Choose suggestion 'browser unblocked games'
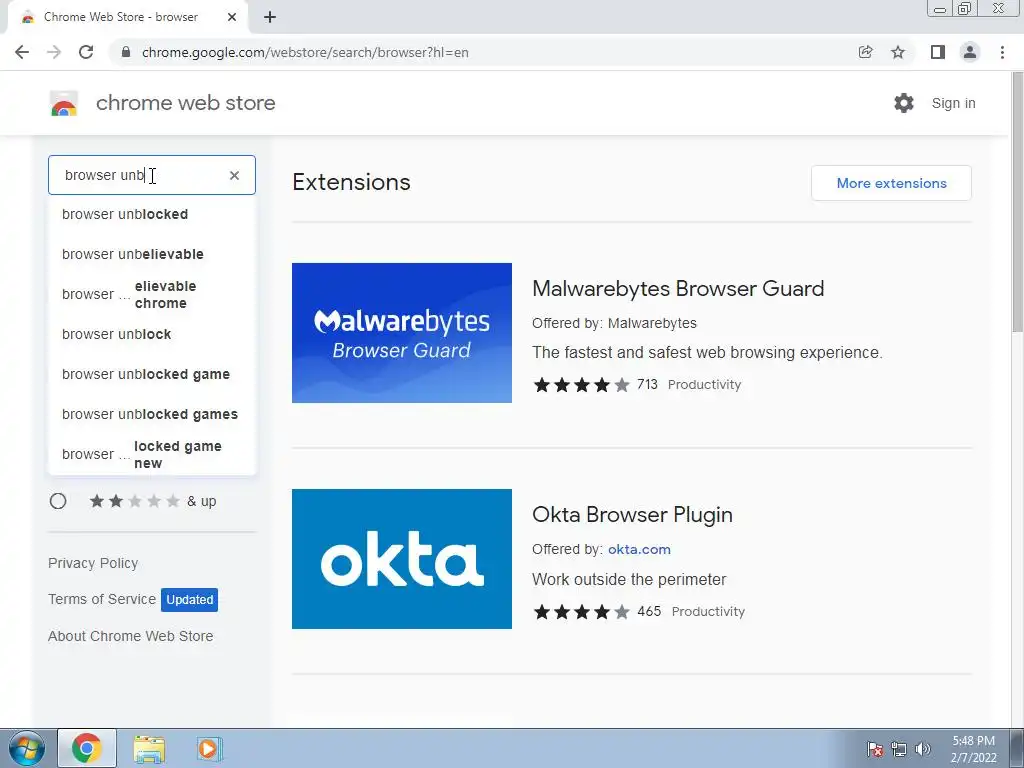 click(x=152, y=414)
